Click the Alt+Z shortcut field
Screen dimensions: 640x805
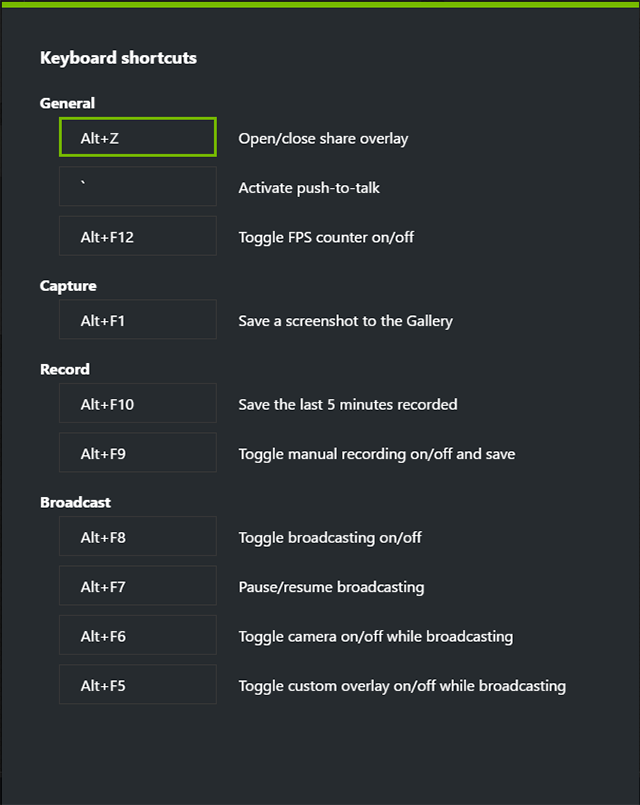(137, 138)
